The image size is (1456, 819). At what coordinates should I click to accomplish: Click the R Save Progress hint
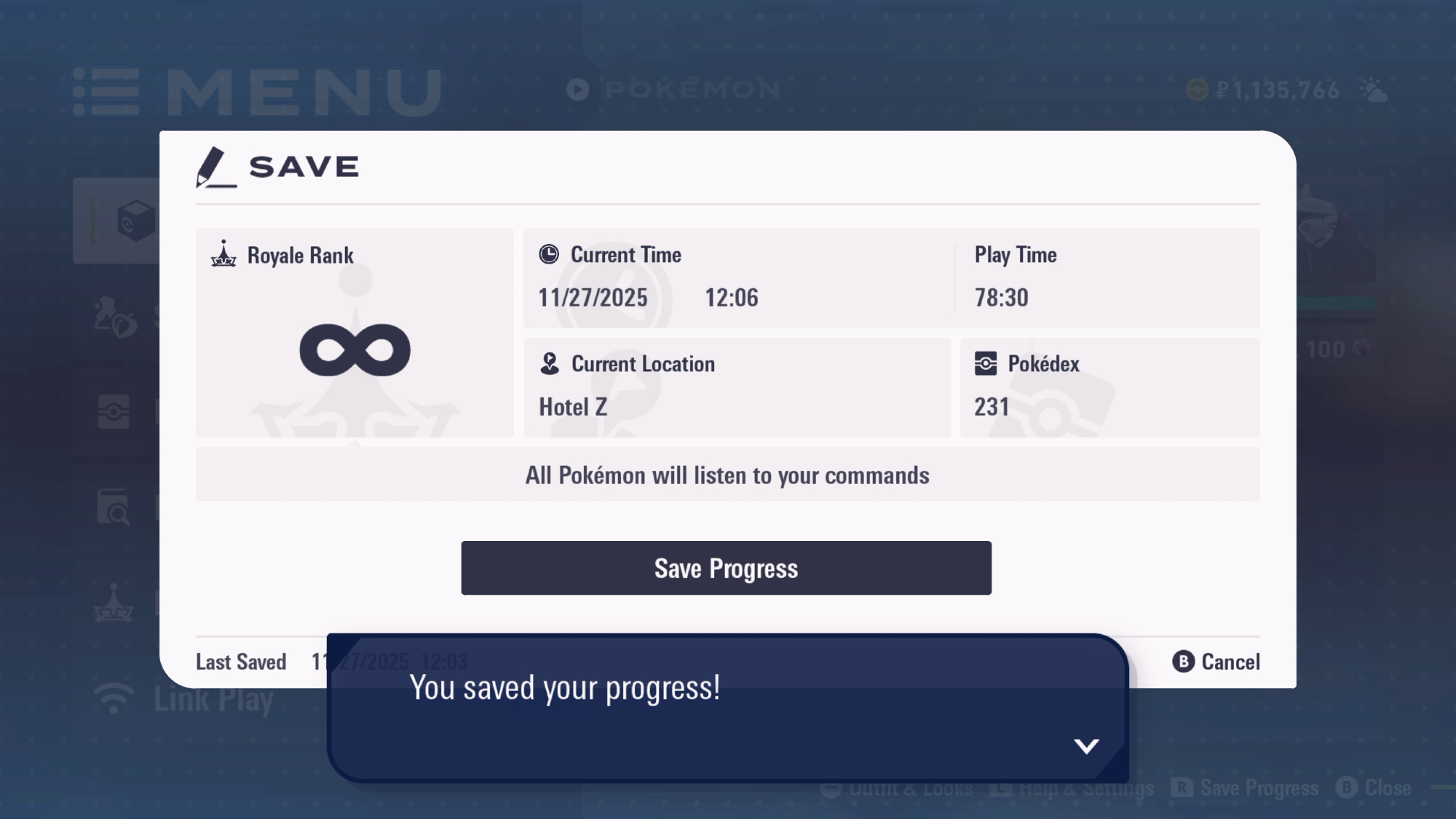tap(1246, 788)
